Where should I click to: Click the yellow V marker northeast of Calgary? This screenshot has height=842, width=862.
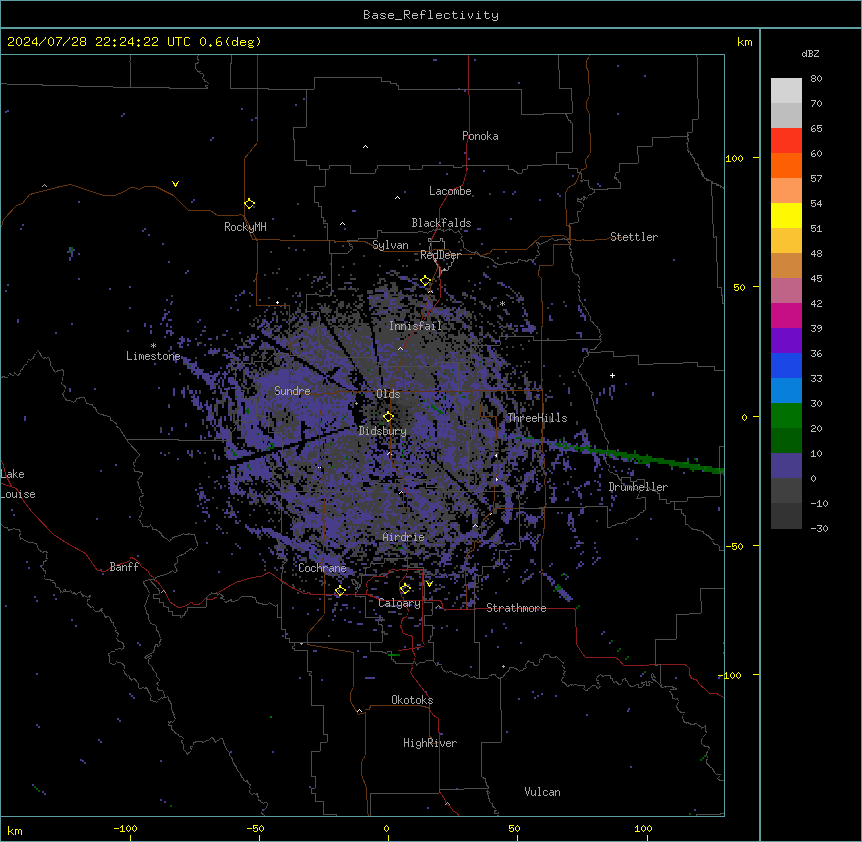429,584
